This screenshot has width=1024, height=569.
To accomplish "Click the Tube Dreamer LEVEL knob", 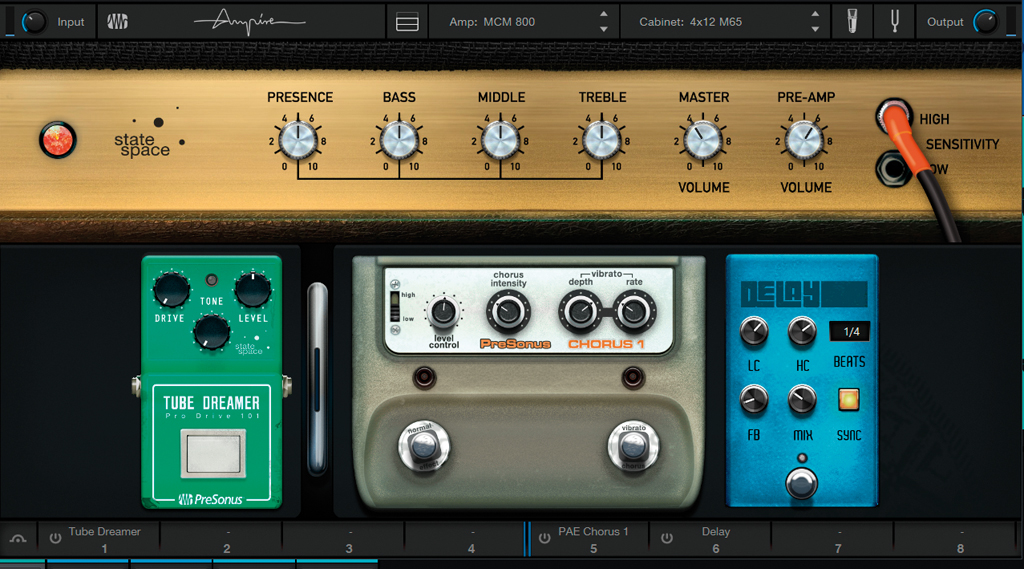I will coord(253,289).
